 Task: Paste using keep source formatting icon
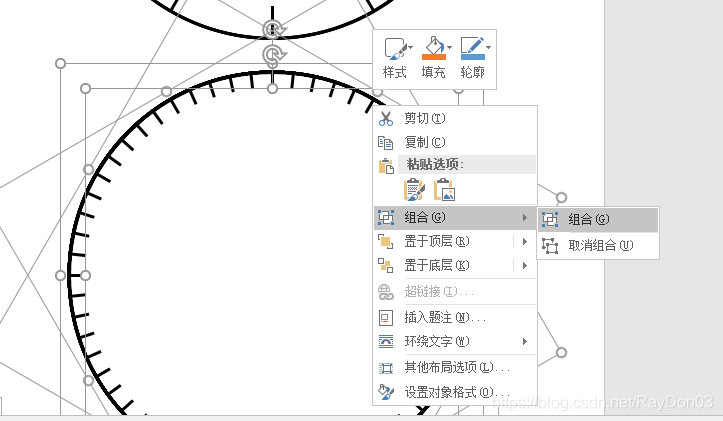[414, 190]
